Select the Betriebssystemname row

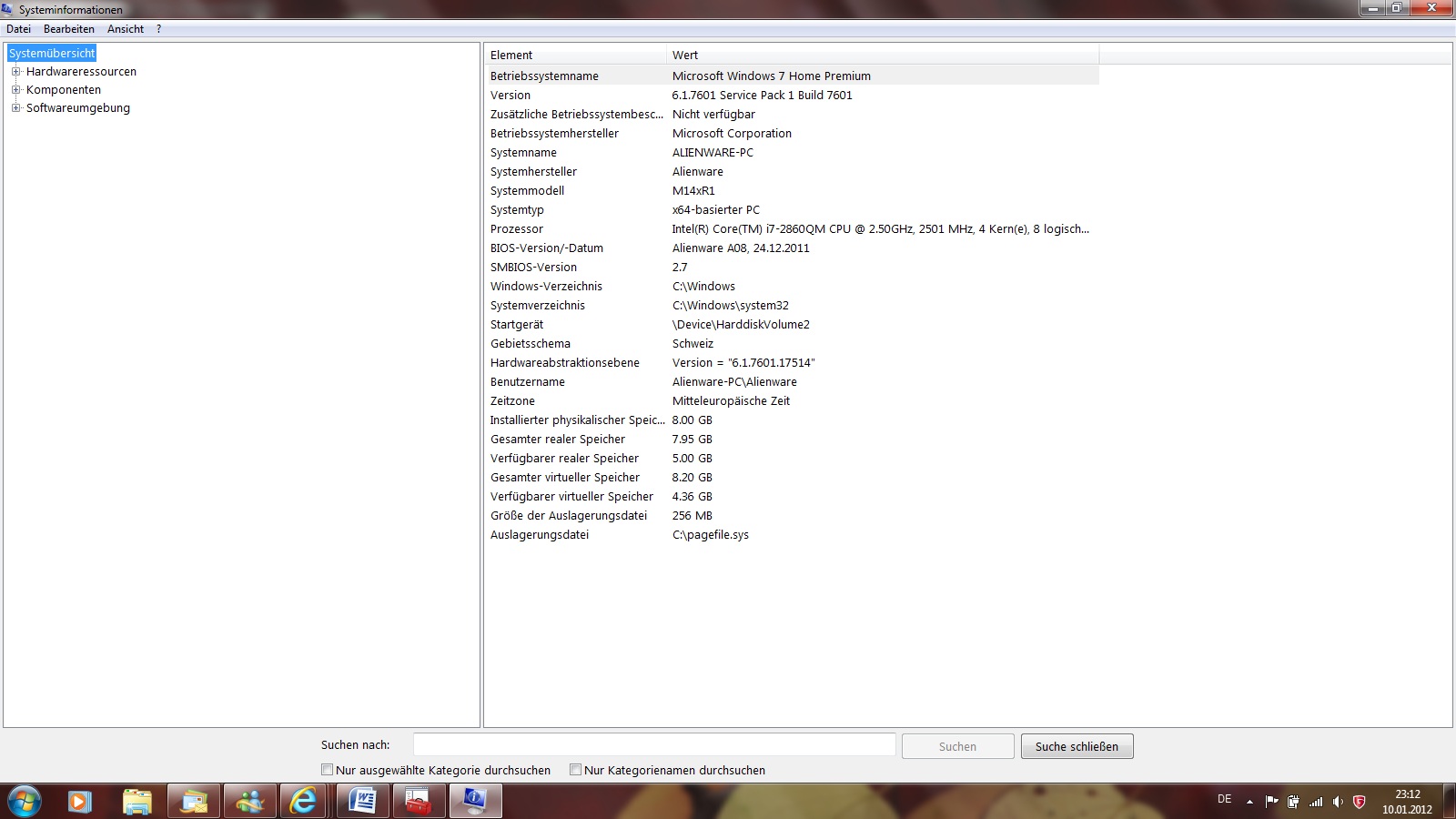(x=792, y=76)
